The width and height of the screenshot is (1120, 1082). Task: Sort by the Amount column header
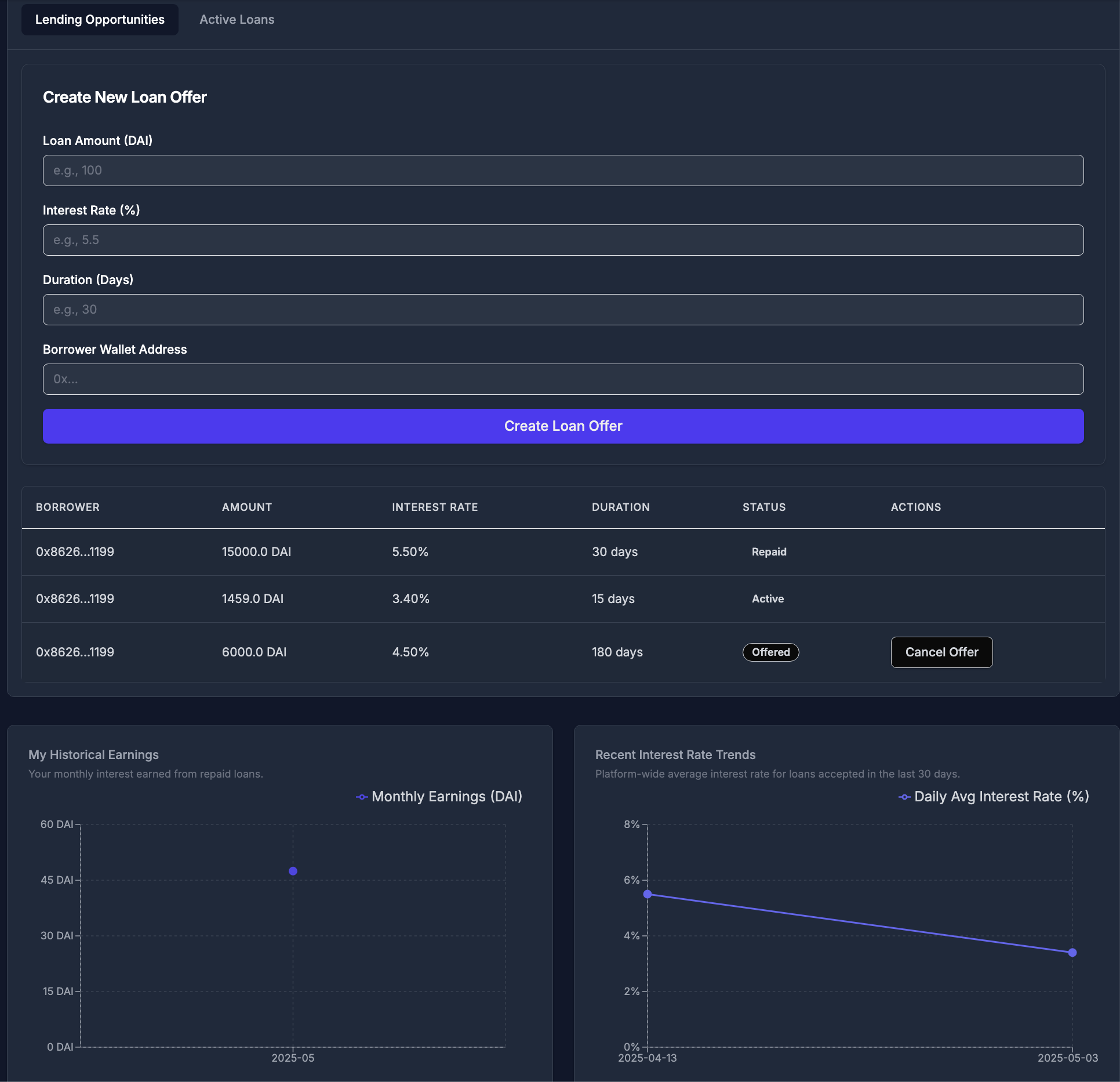coord(247,507)
